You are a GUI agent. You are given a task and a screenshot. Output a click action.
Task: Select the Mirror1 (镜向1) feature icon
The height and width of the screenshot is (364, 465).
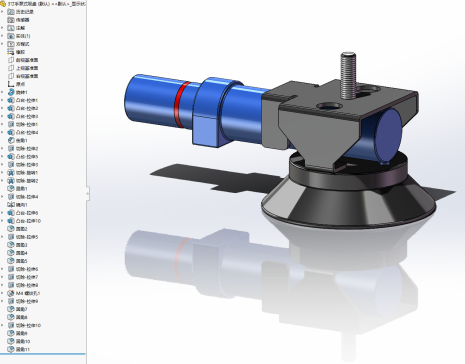pos(11,205)
